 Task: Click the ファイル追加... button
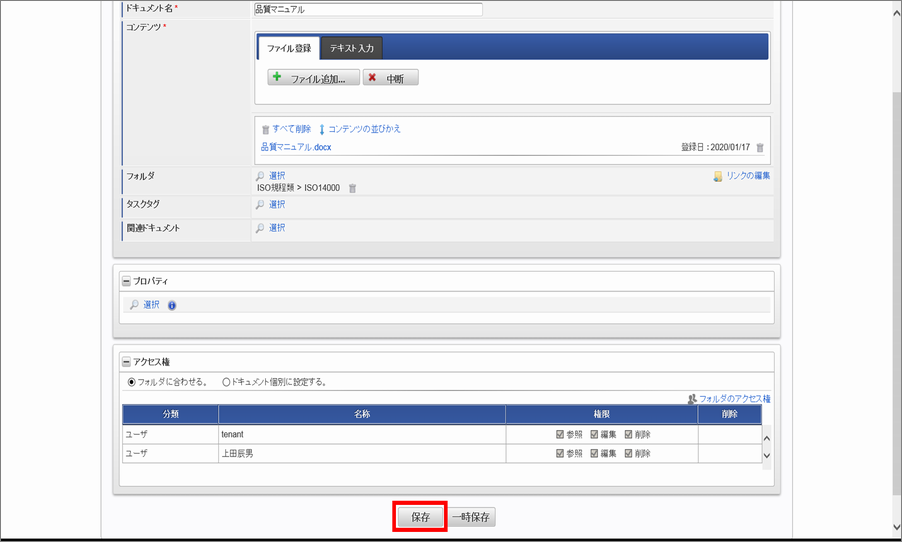click(314, 78)
